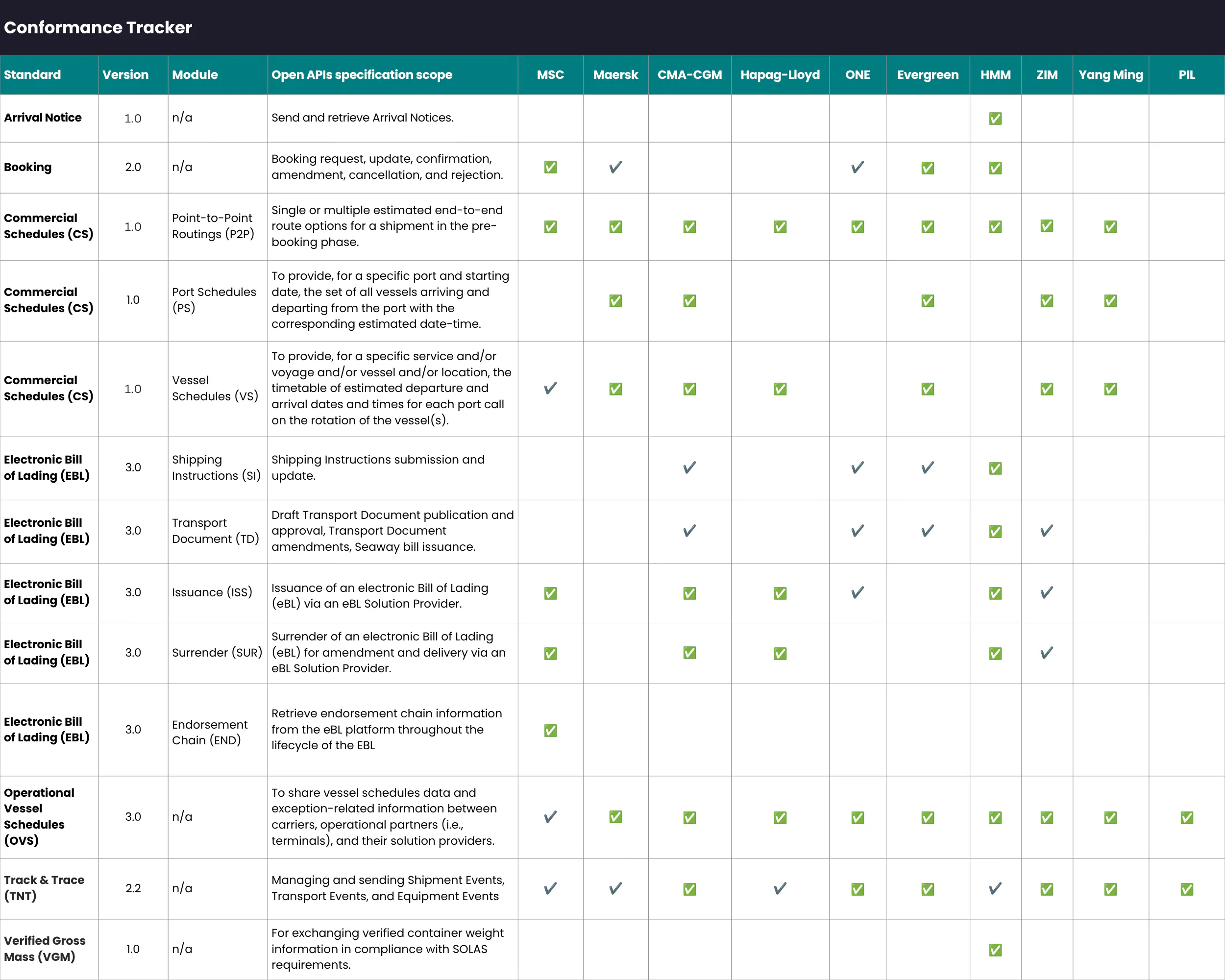Click ZIM gray checkmark in Surrender row

(1047, 653)
